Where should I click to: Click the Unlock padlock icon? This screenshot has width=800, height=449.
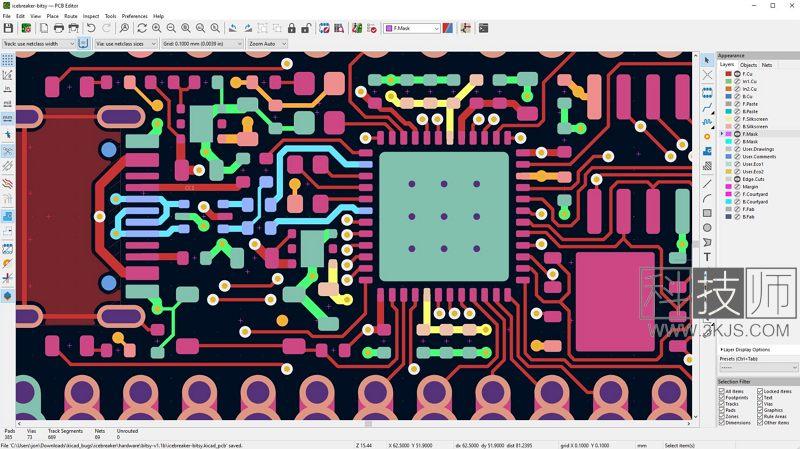306,29
